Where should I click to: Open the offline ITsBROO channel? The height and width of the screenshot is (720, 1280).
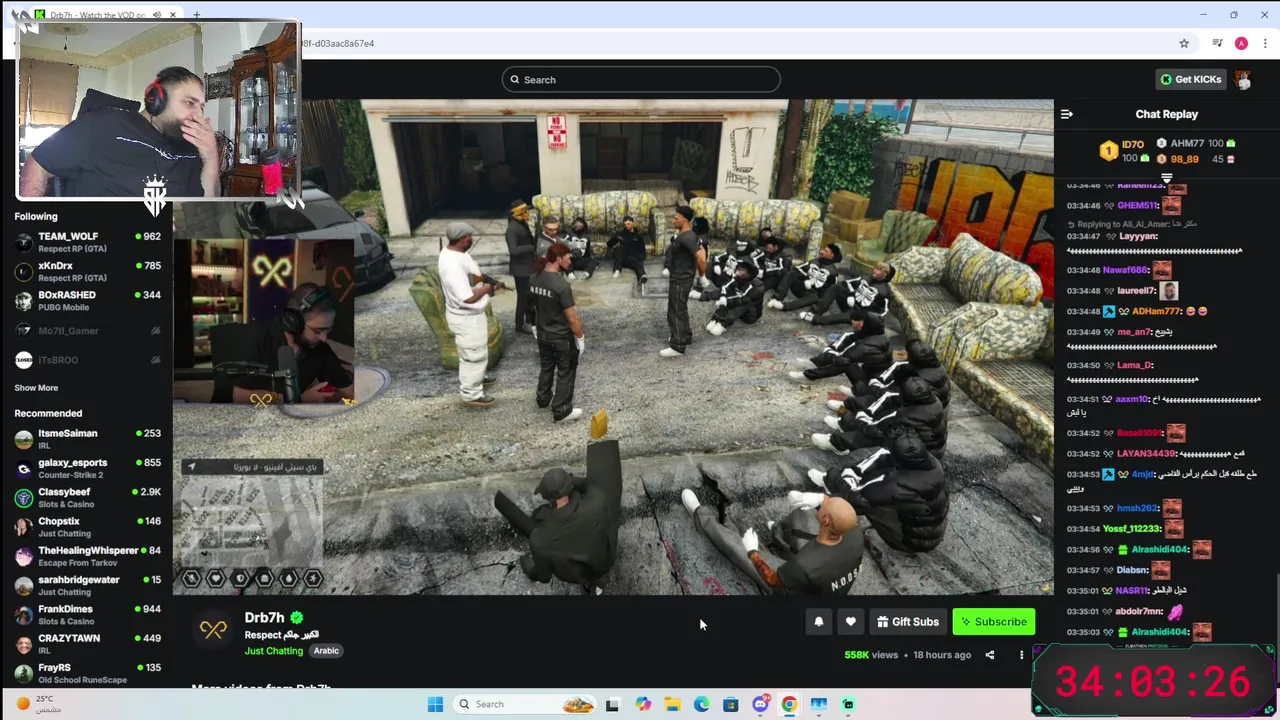tap(88, 360)
